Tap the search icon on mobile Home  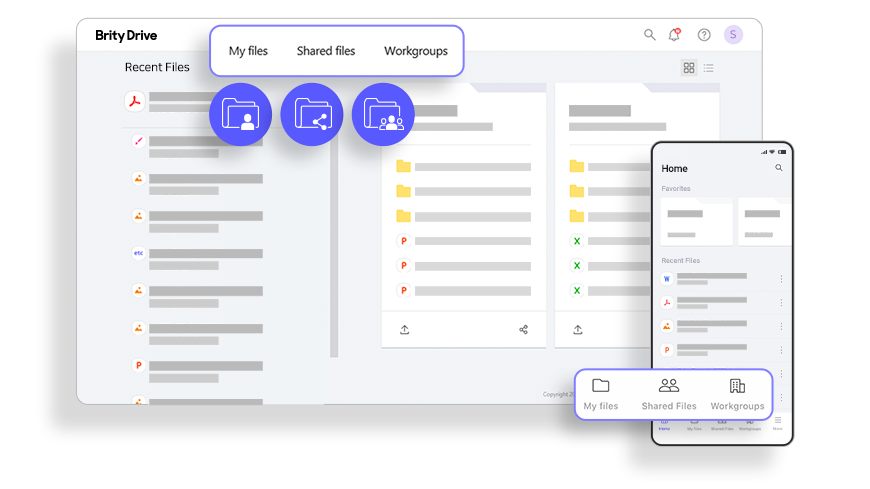pyautogui.click(x=779, y=168)
